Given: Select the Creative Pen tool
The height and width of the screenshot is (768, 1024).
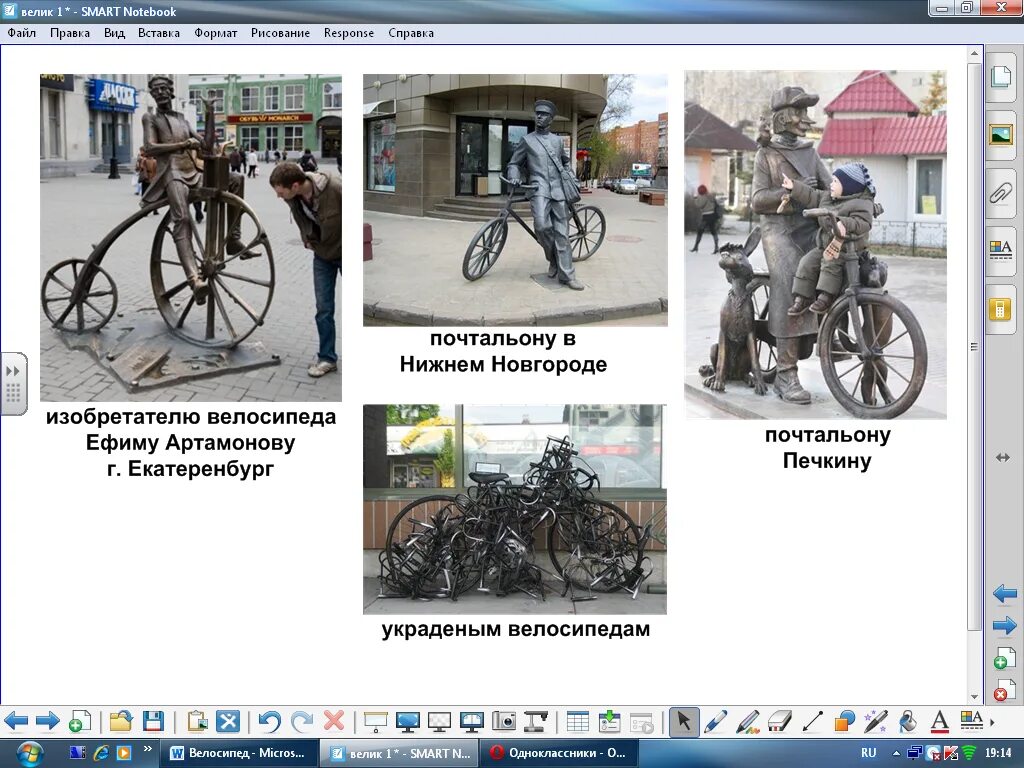Looking at the screenshot, I should (x=748, y=722).
